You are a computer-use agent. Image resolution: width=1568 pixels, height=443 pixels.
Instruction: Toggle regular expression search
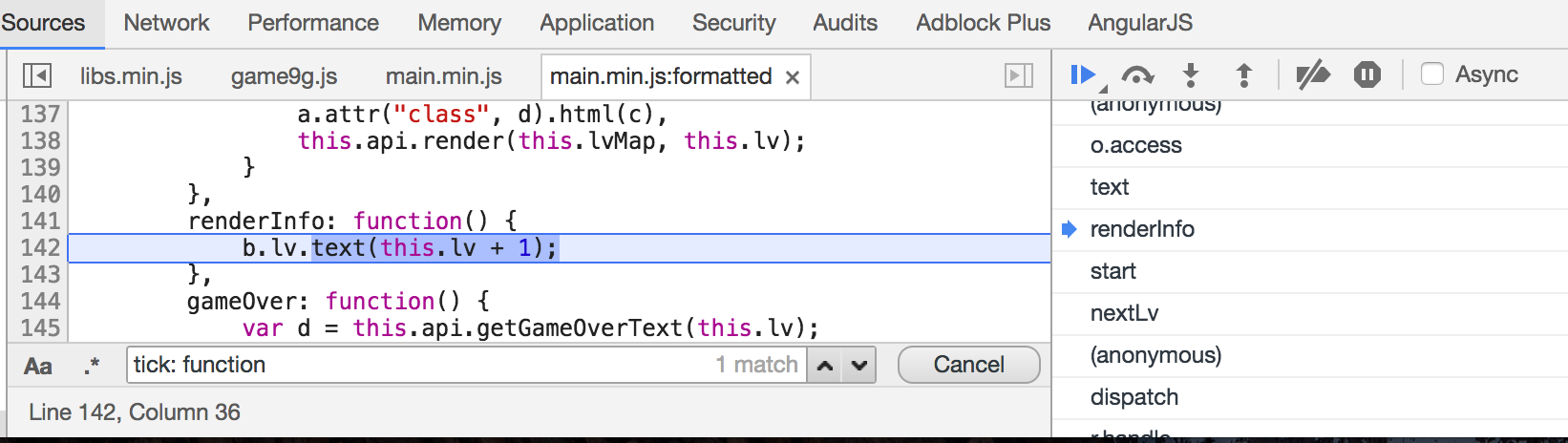(92, 366)
